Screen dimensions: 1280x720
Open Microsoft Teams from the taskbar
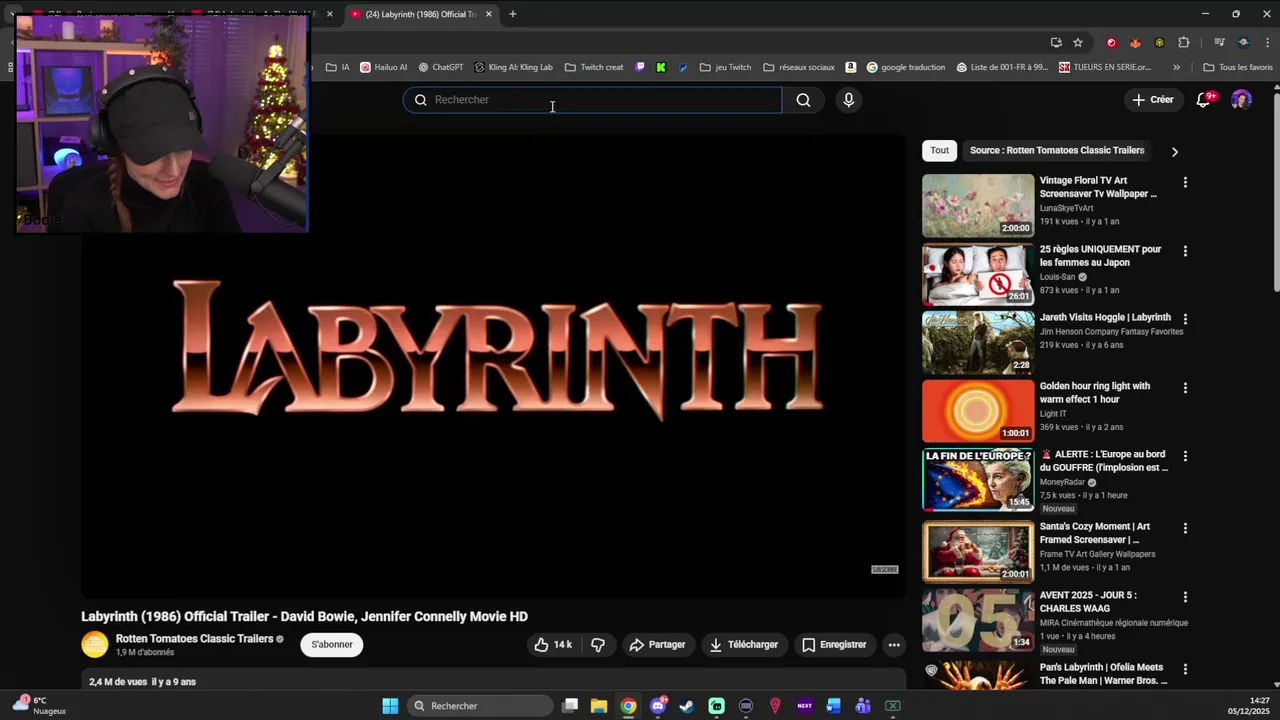[x=863, y=706]
